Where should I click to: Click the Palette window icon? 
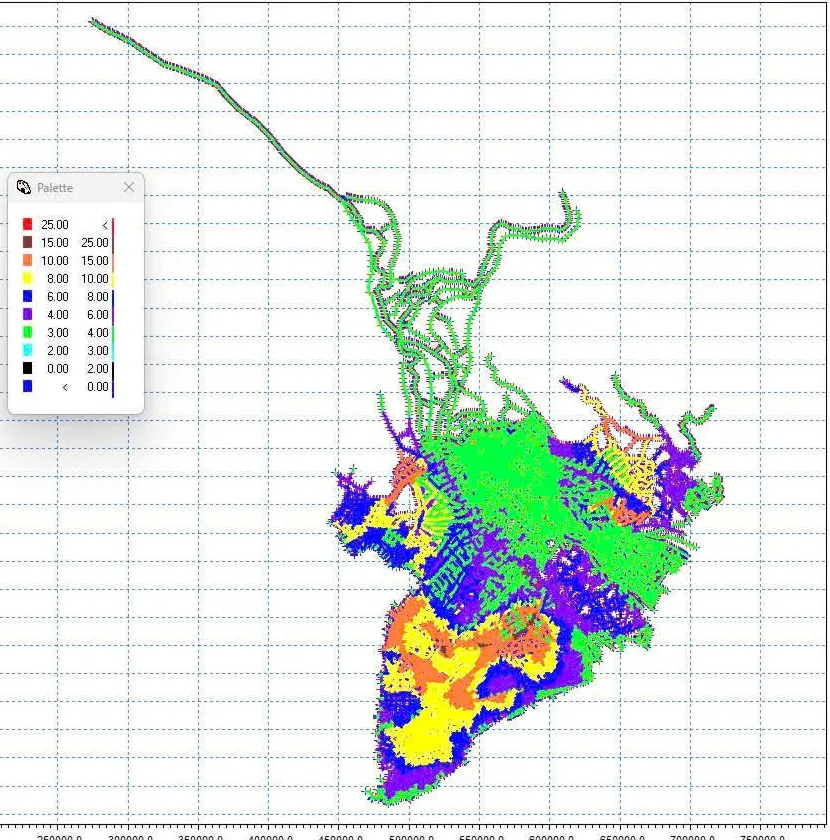point(23,188)
